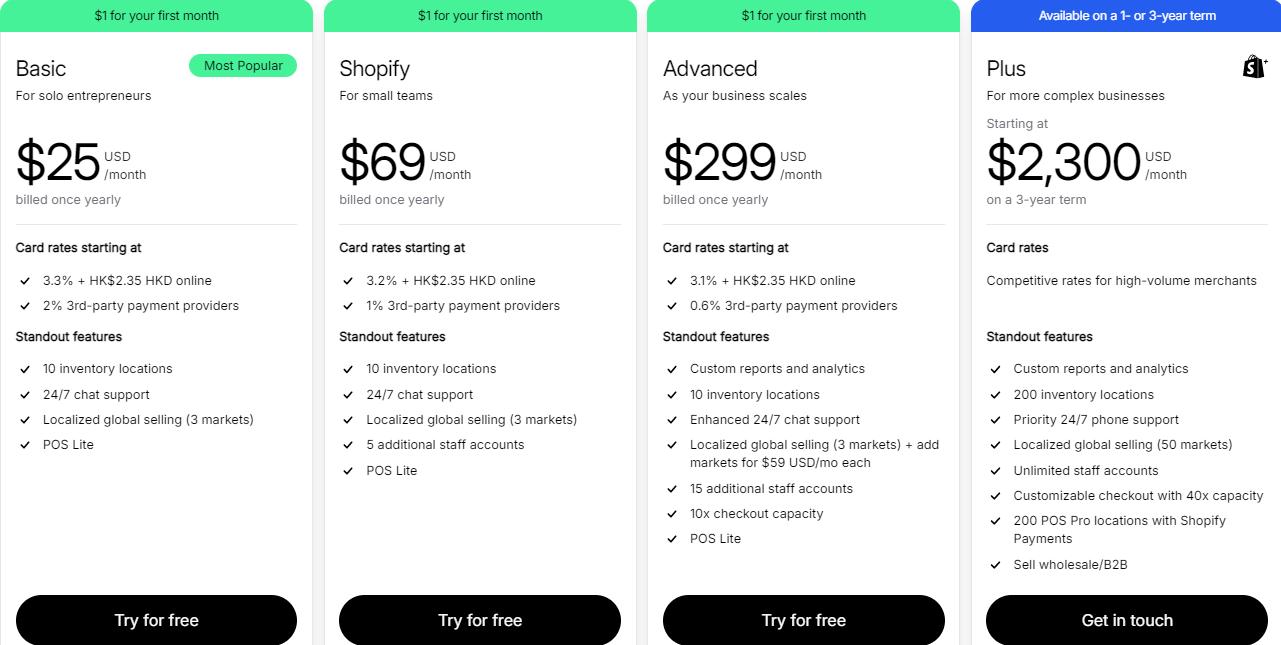Click Get in touch on the Plus plan
The width and height of the screenshot is (1281, 645).
click(1127, 620)
